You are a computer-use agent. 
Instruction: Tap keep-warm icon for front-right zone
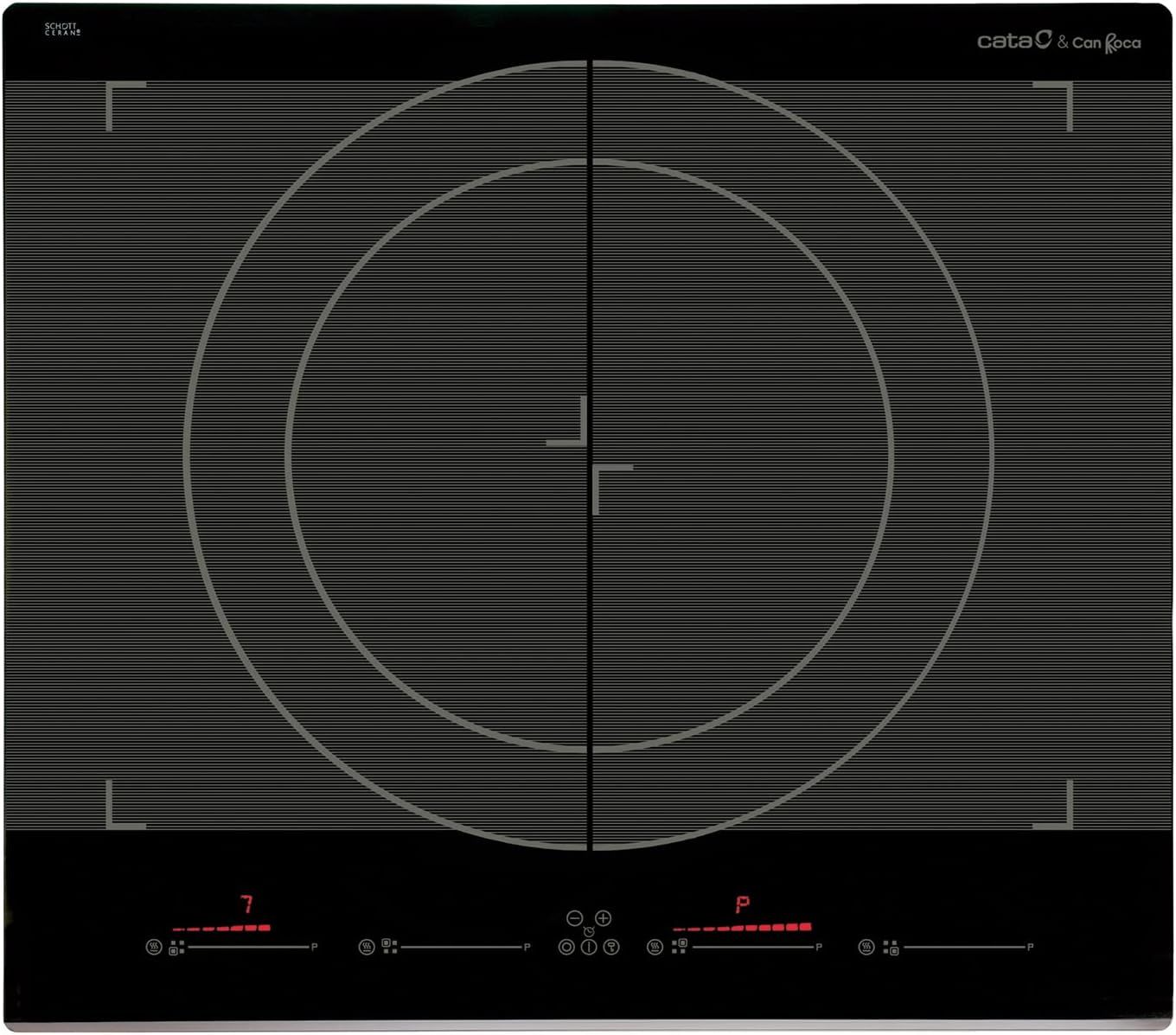tap(866, 947)
